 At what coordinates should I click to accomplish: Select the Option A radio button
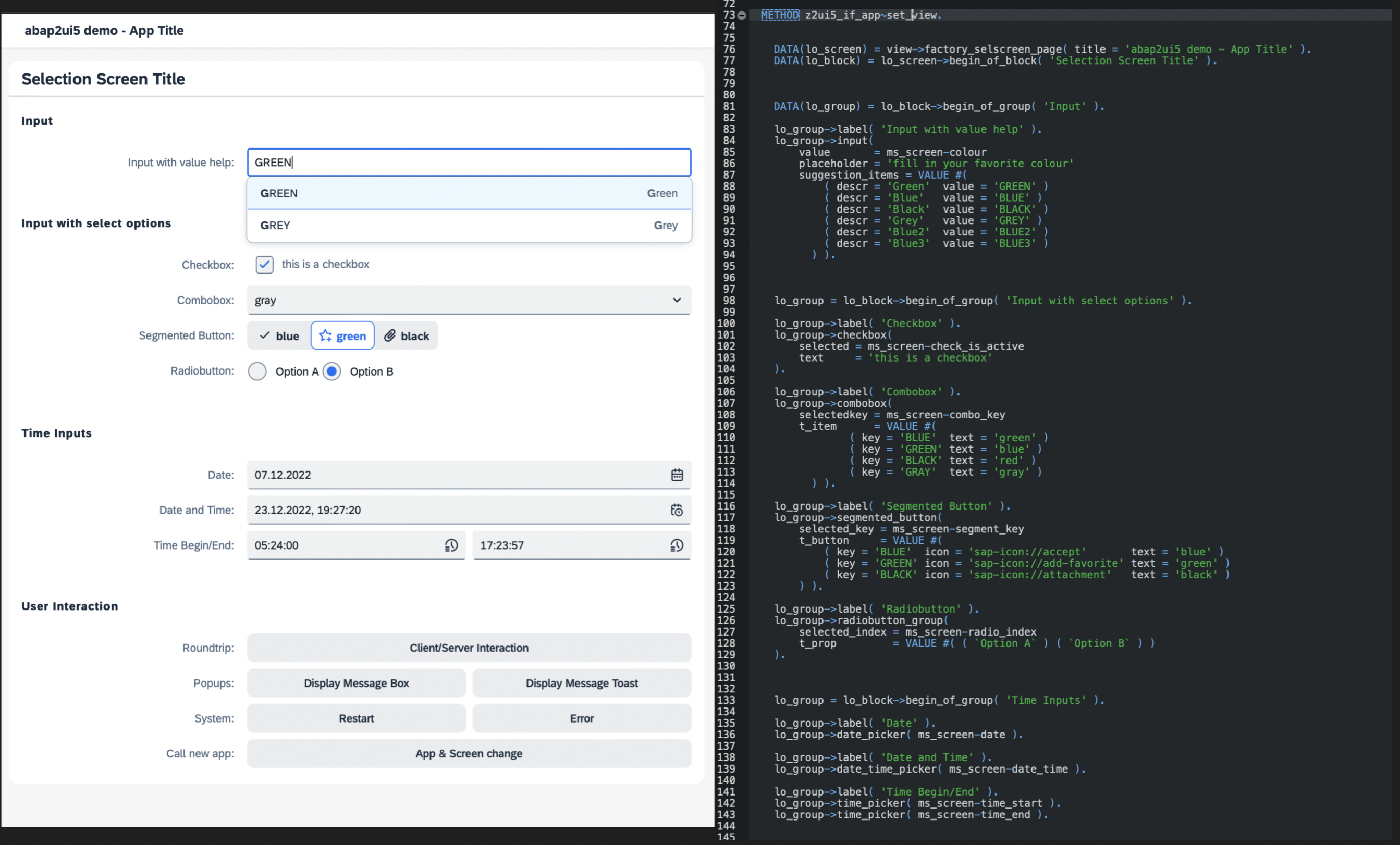click(257, 371)
